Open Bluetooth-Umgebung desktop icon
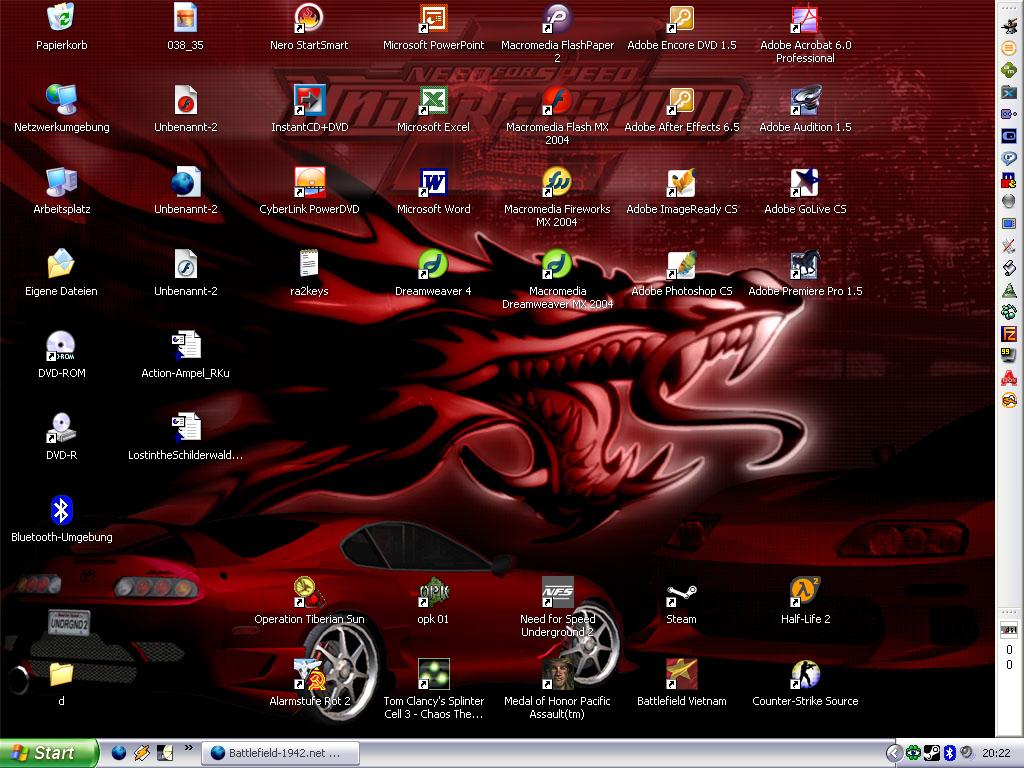The image size is (1024, 768). tap(61, 510)
